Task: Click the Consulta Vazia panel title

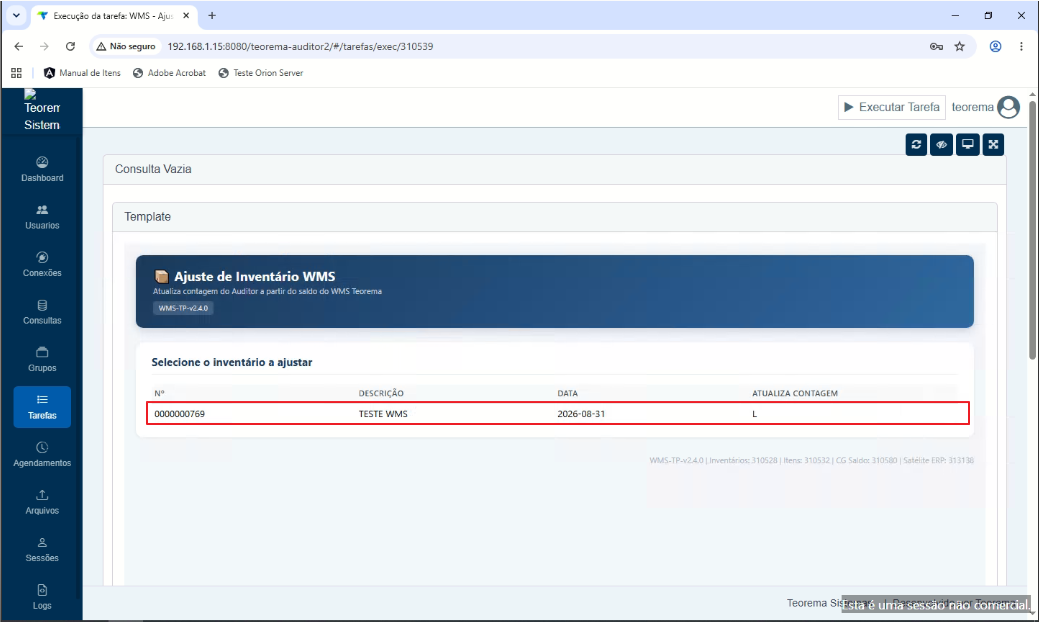Action: pyautogui.click(x=153, y=169)
